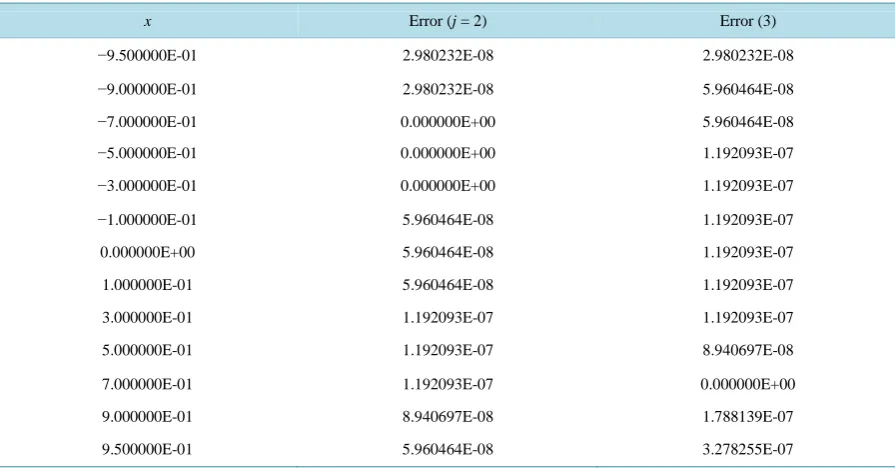Viewport: 895px width, 468px height.
Task: Select Error (j = 2) cell in 1.000000E-01 row
Action: (x=448, y=285)
